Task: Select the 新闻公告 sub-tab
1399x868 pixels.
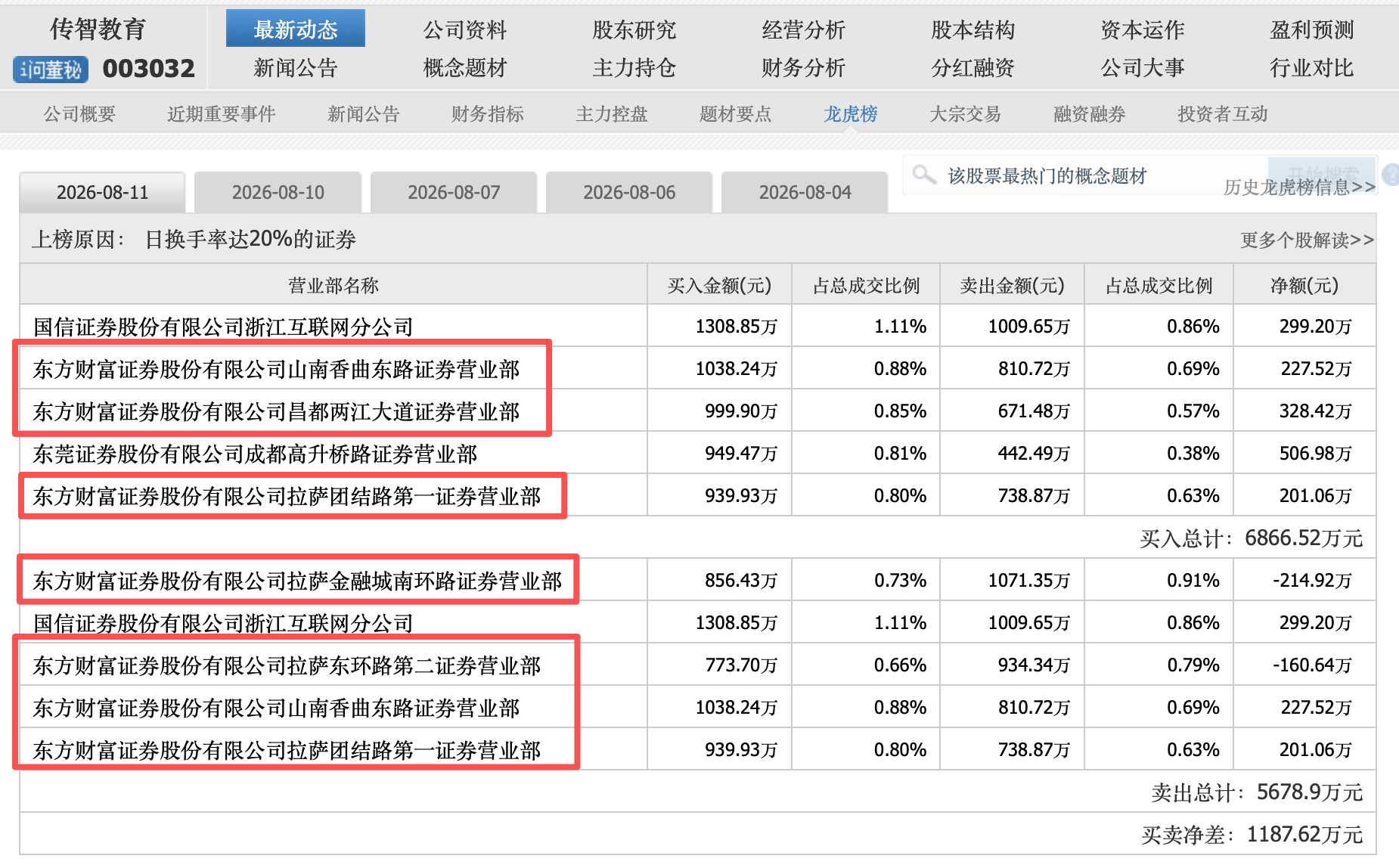Action: tap(364, 114)
